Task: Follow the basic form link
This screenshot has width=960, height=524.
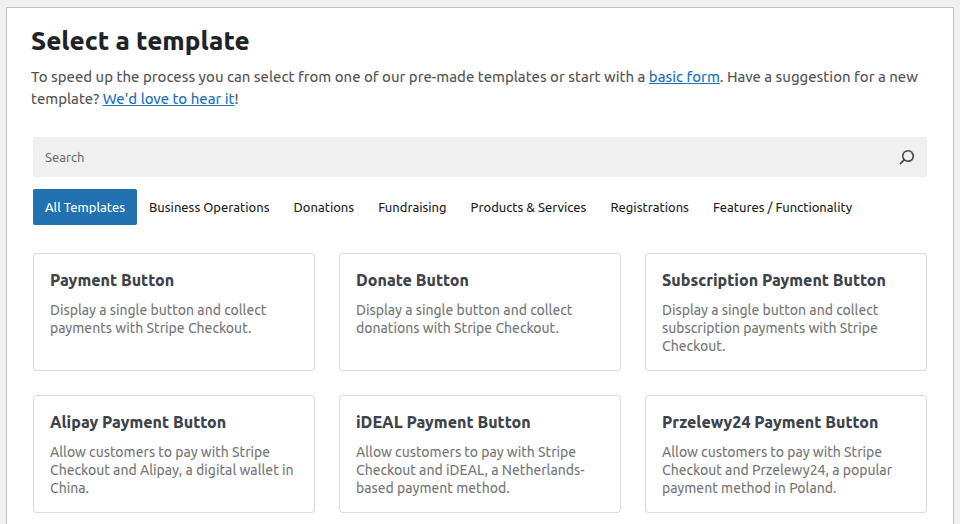Action: point(684,77)
